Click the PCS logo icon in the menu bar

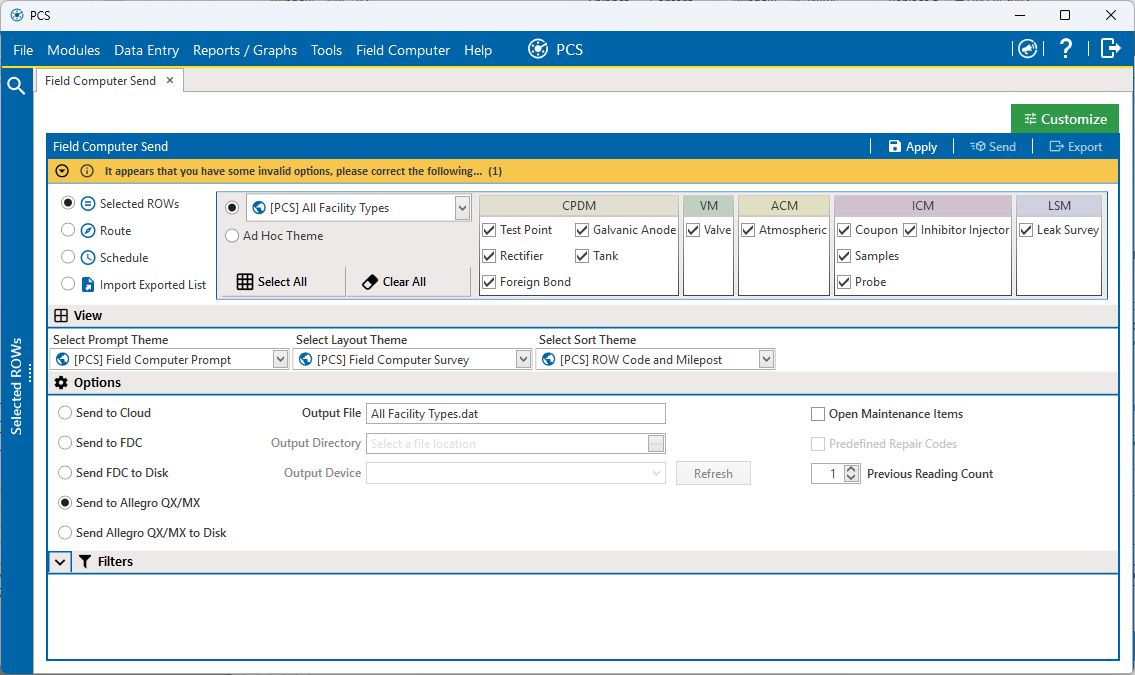[x=538, y=49]
